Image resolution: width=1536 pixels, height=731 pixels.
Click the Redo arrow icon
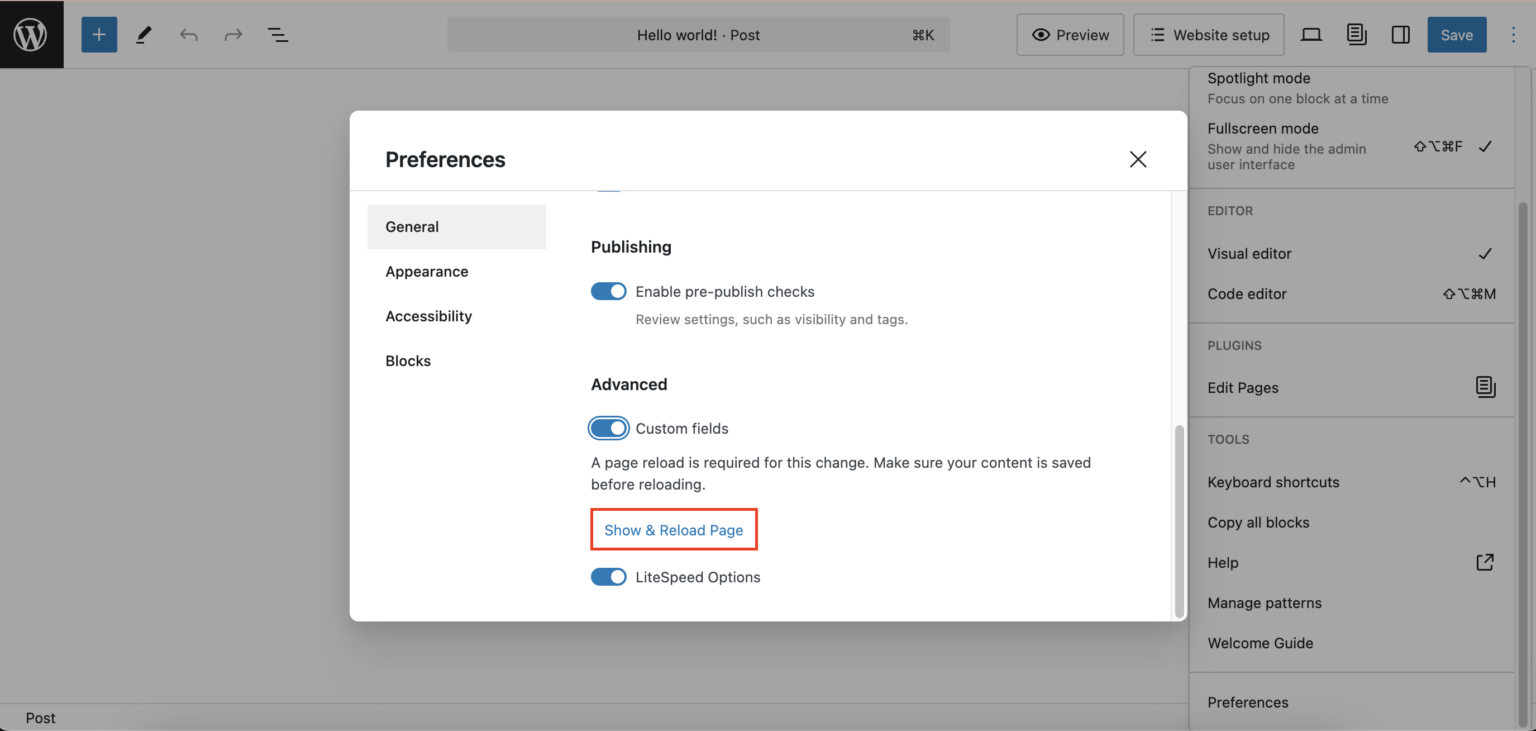(x=233, y=34)
